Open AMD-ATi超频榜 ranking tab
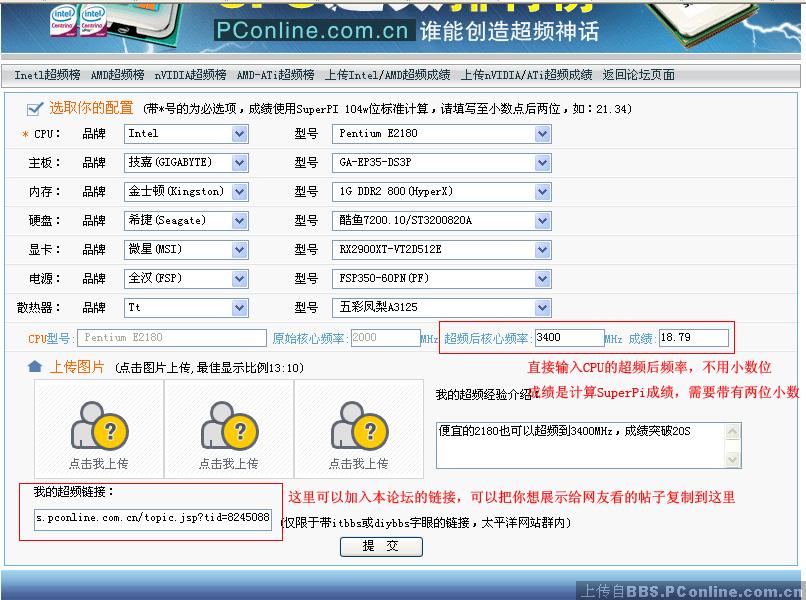 276,75
